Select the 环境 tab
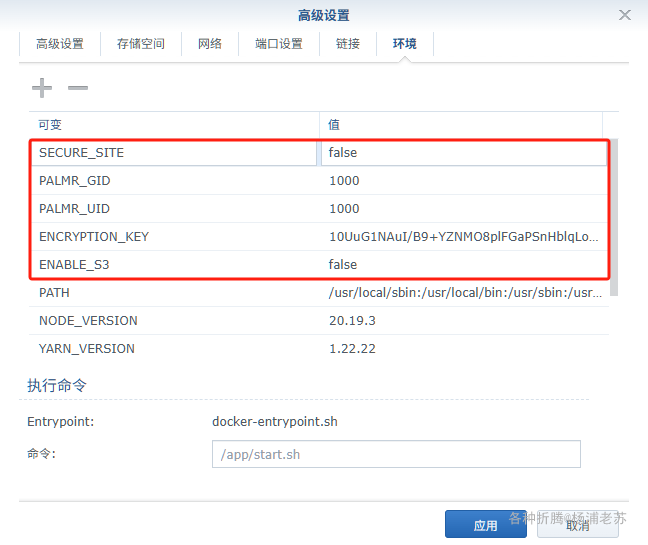Viewport: 648px width, 545px height. [x=405, y=43]
